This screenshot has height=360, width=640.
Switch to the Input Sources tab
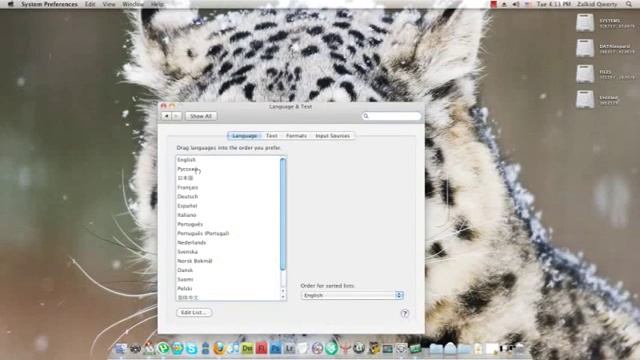pos(333,136)
